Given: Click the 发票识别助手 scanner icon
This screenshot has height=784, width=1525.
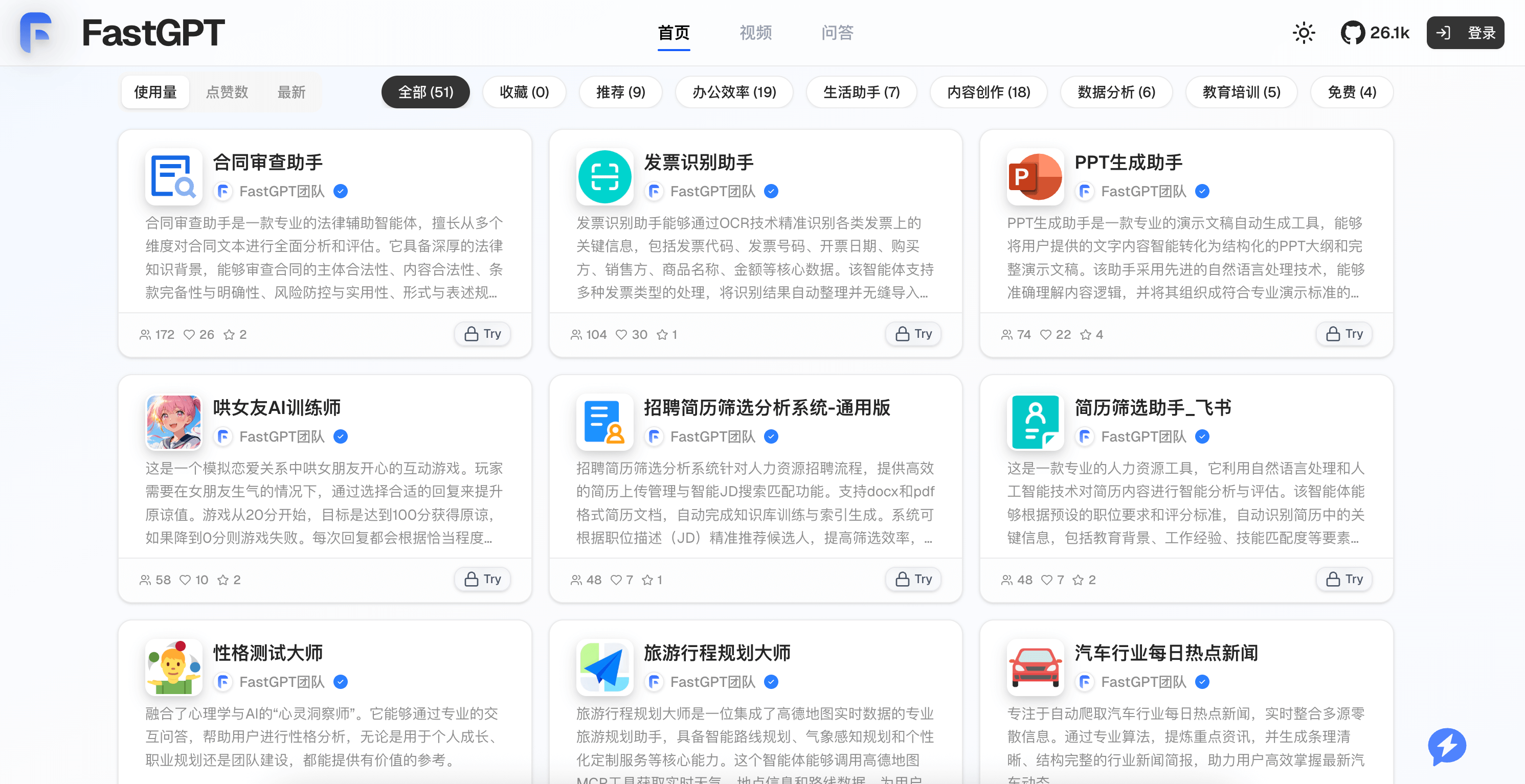Looking at the screenshot, I should (x=604, y=176).
